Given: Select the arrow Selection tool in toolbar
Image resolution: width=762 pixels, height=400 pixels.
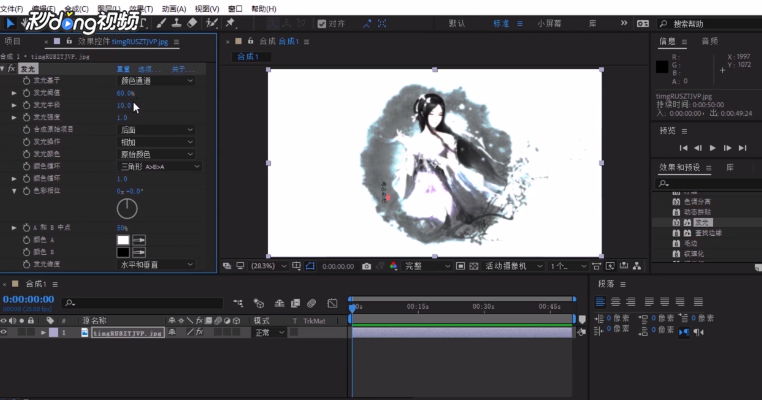Looking at the screenshot, I should (x=10, y=23).
